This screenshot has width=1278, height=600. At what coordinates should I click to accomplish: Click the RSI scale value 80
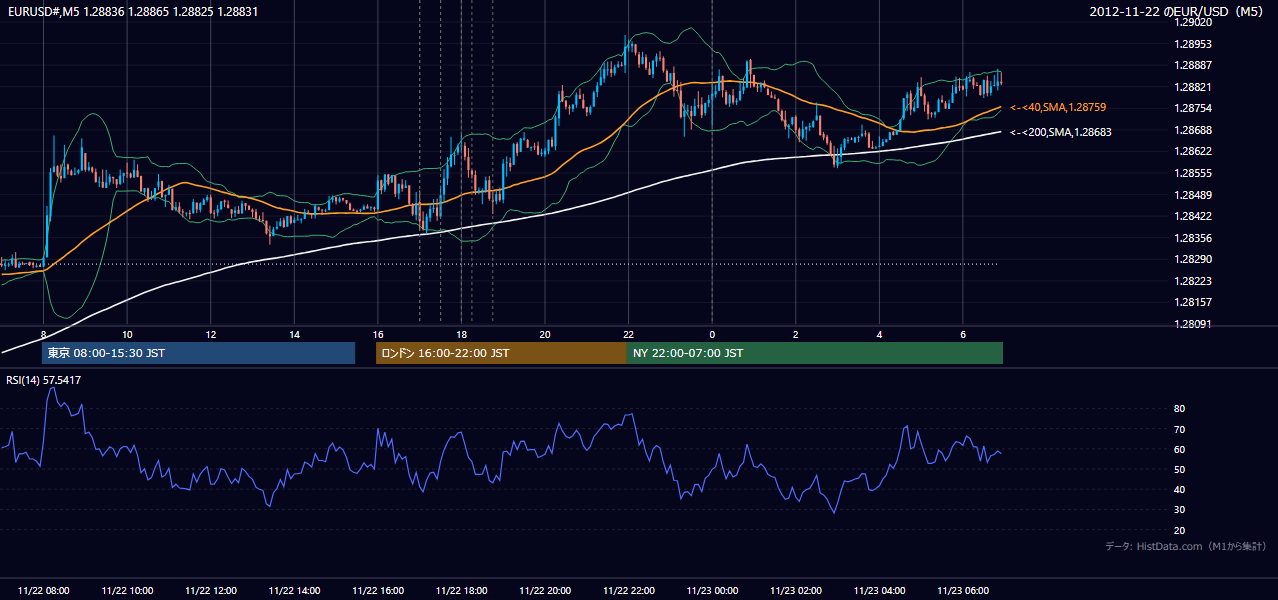[x=1179, y=409]
